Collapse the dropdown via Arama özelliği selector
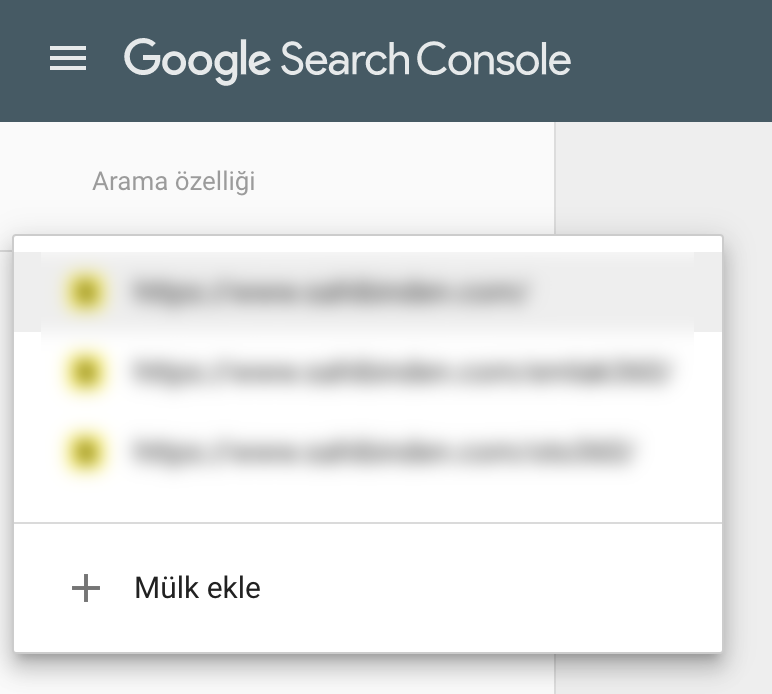 pos(174,181)
